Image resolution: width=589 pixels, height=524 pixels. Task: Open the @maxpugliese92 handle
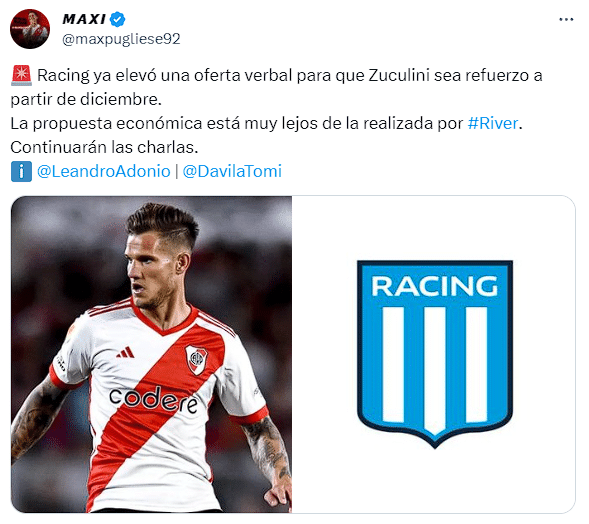(x=121, y=39)
